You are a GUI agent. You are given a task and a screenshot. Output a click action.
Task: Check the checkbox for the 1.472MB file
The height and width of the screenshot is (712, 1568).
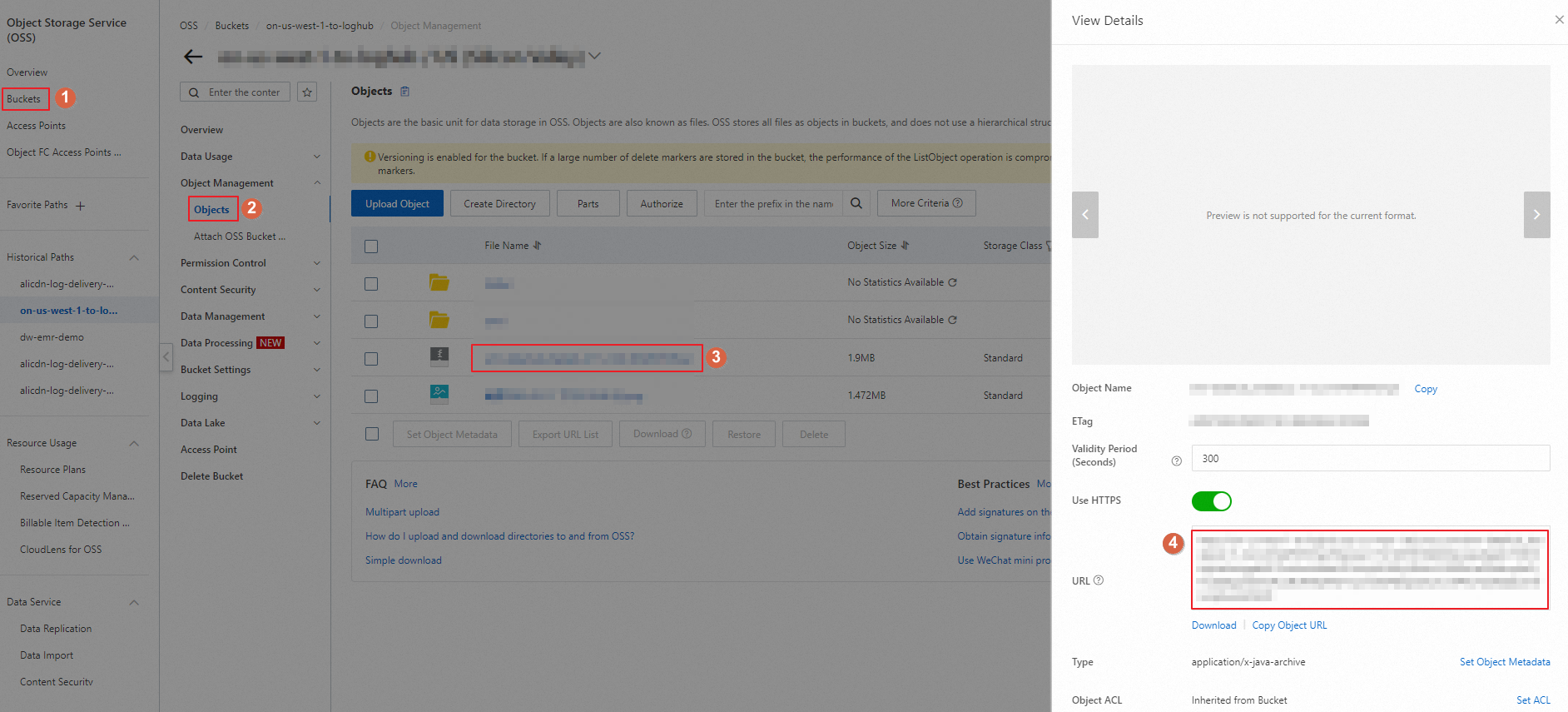click(x=371, y=396)
